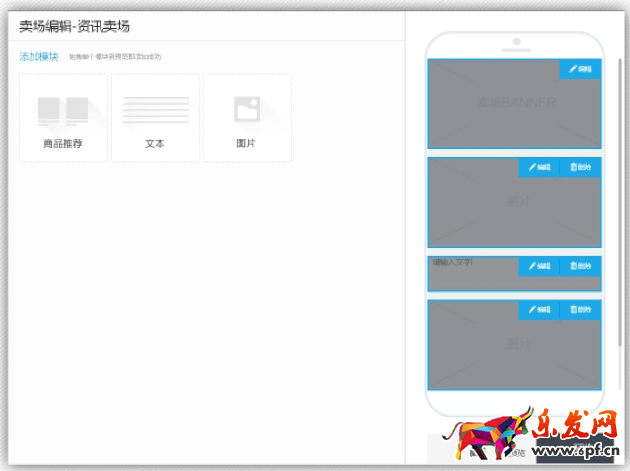Select the 图片 image module icon
The width and height of the screenshot is (630, 471).
[x=246, y=108]
